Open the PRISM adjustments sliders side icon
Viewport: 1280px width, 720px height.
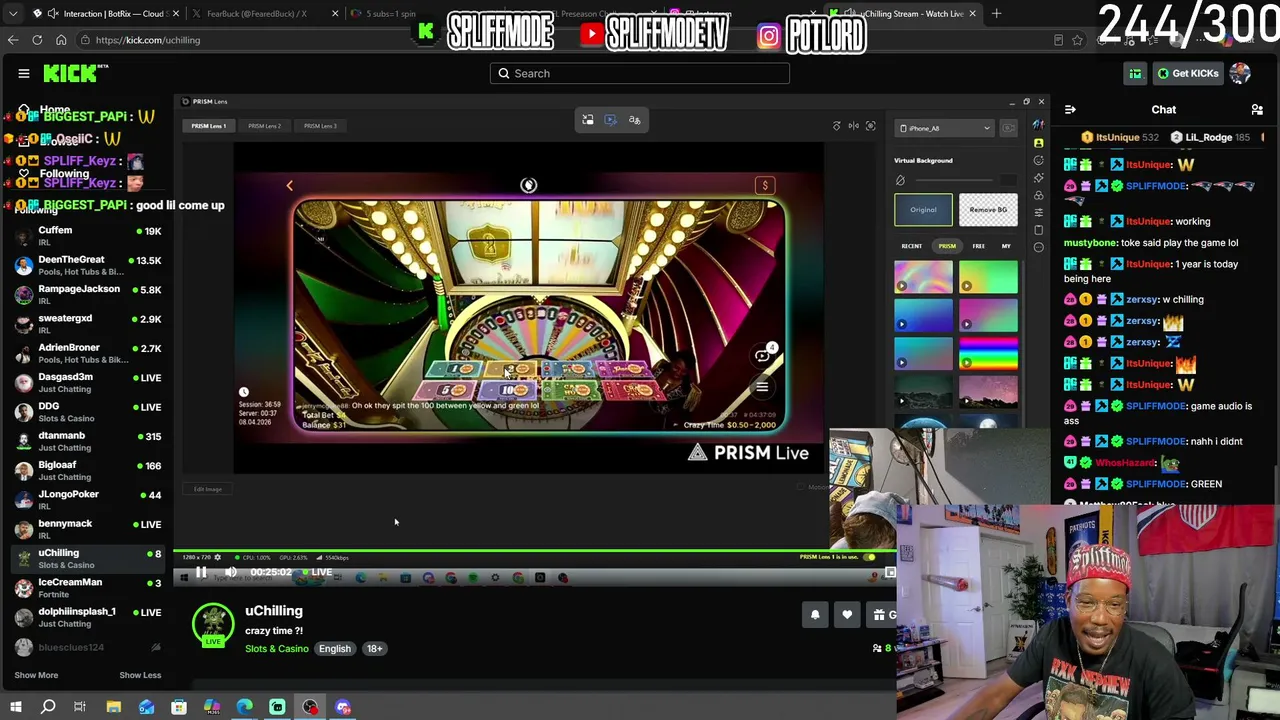(x=1039, y=212)
